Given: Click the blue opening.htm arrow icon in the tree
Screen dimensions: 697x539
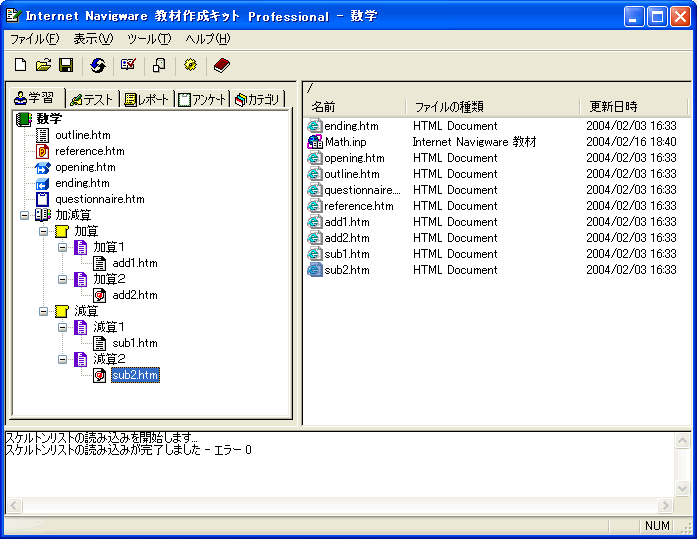Looking at the screenshot, I should pos(43,168).
